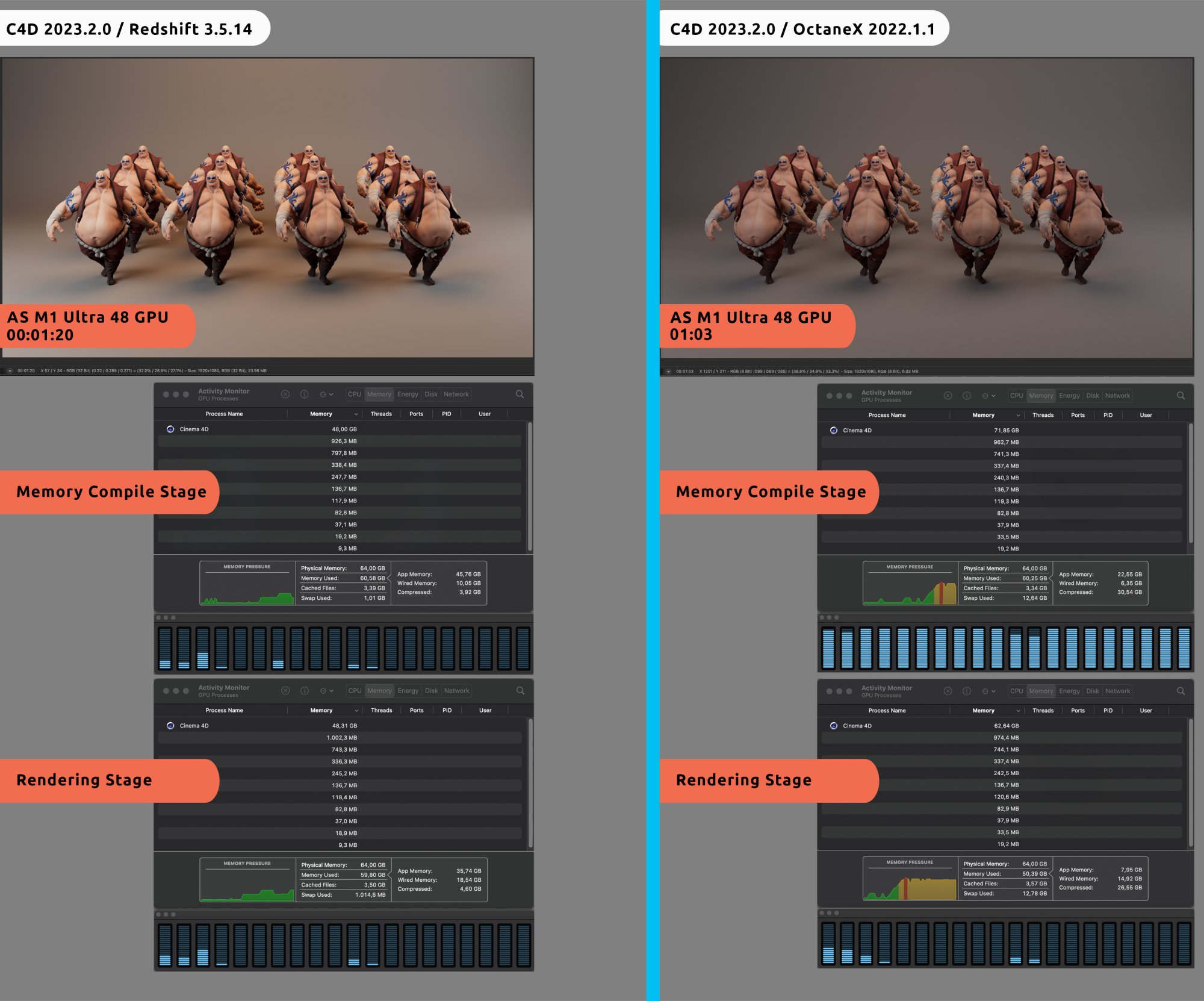This screenshot has height=1001, width=1204.
Task: Select the process row with 1.002,3 MB
Action: point(340,738)
